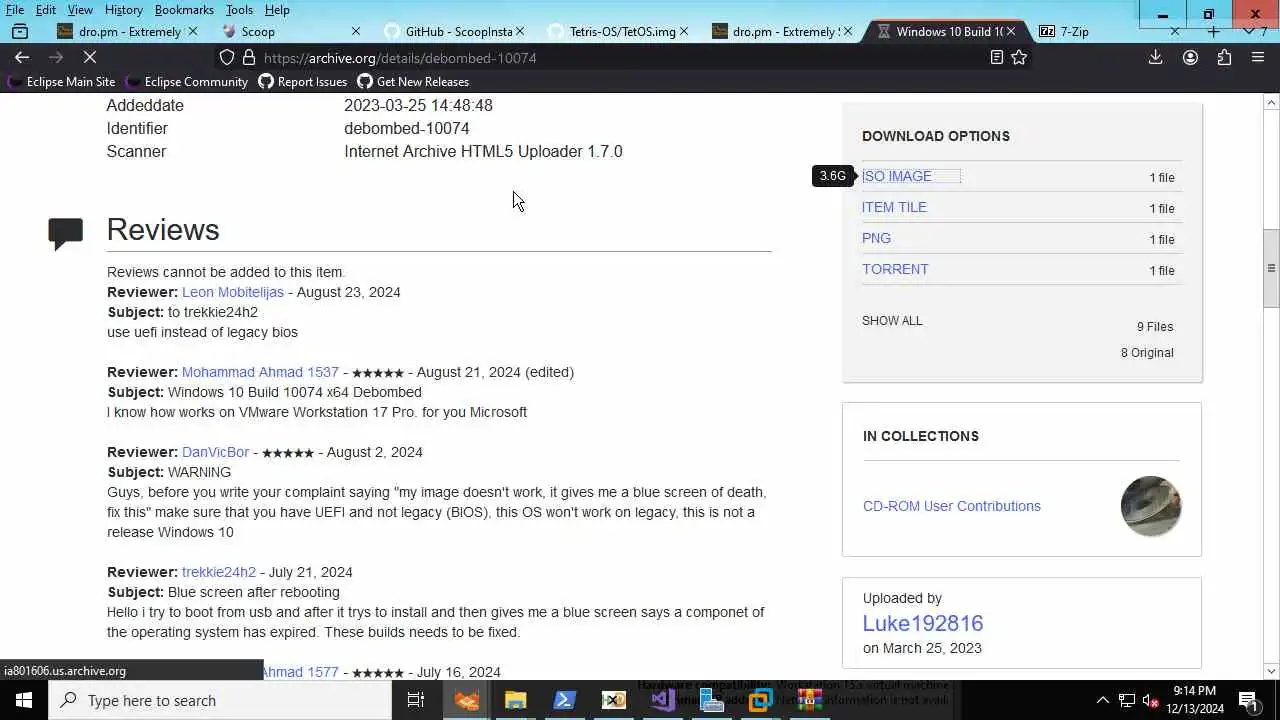Open the View menu
This screenshot has height=720, width=1280.
[x=80, y=9]
